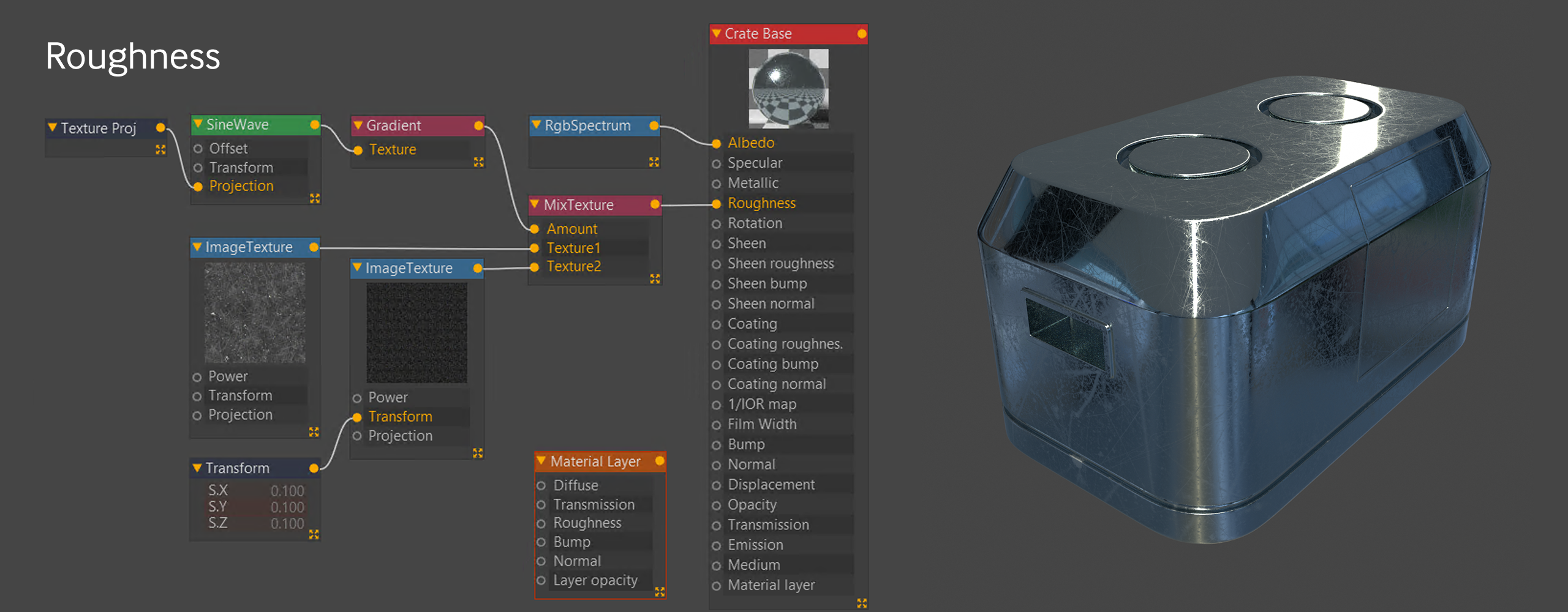The width and height of the screenshot is (1568, 612).
Task: Click the Metallic input pin on Crate Base
Action: 716,184
